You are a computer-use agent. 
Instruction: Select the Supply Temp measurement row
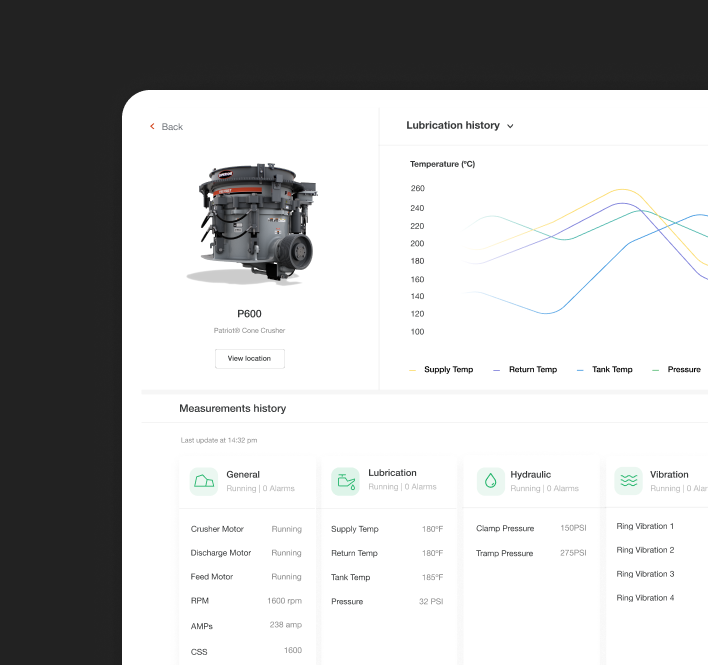pos(386,529)
